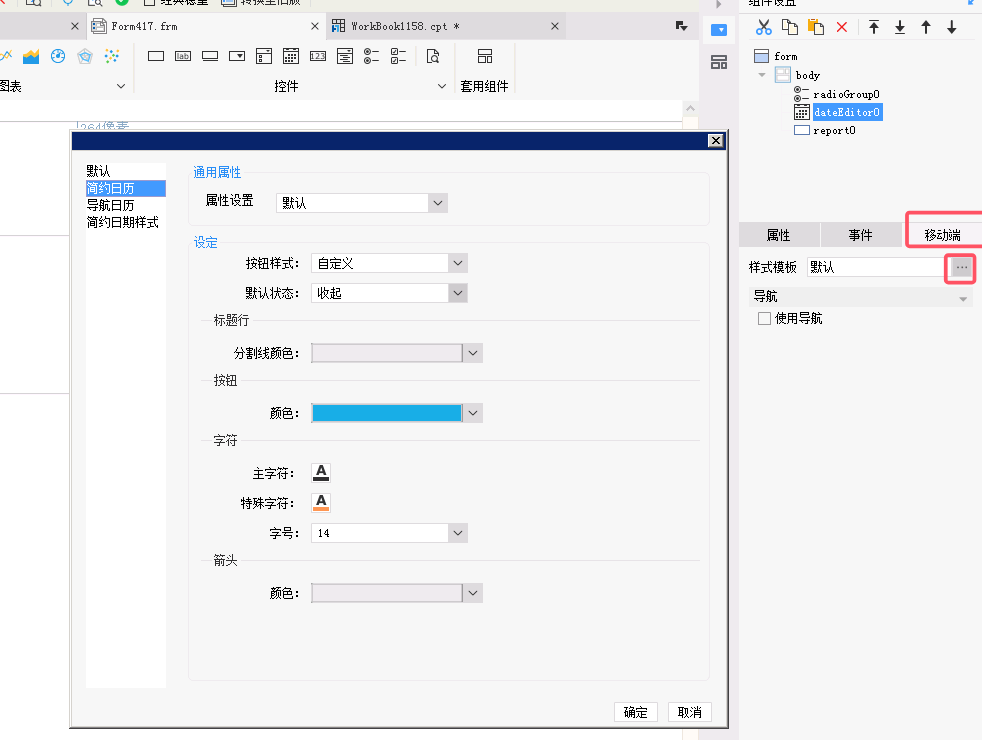Open the 事件 events tab
The height and width of the screenshot is (740, 982).
861,235
